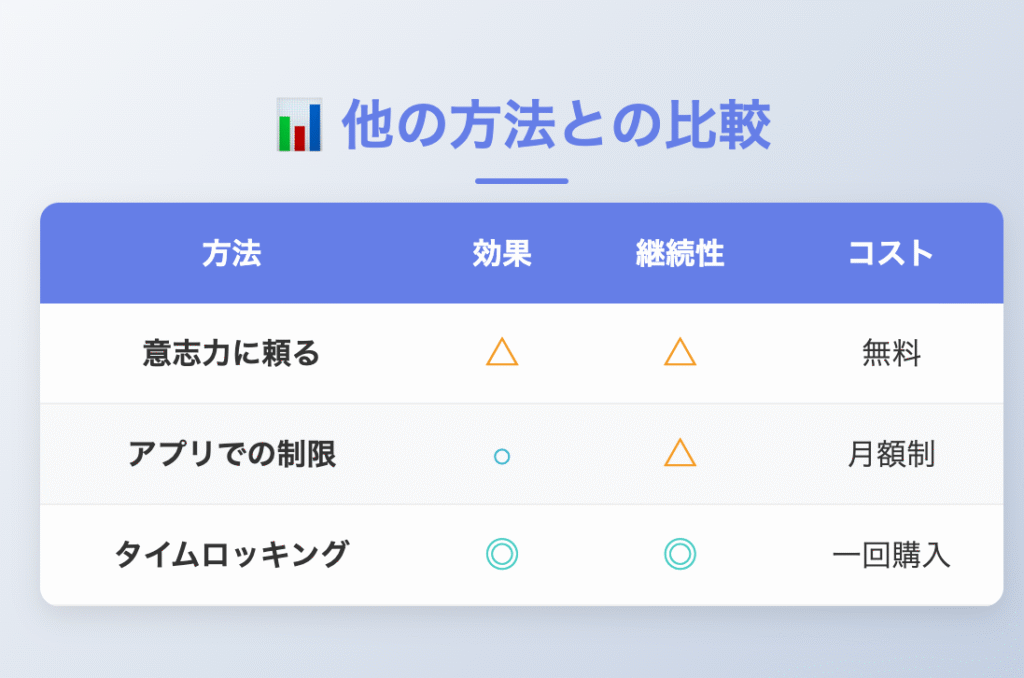Click the 方法 column header
Image resolution: width=1024 pixels, height=678 pixels.
pyautogui.click(x=231, y=253)
